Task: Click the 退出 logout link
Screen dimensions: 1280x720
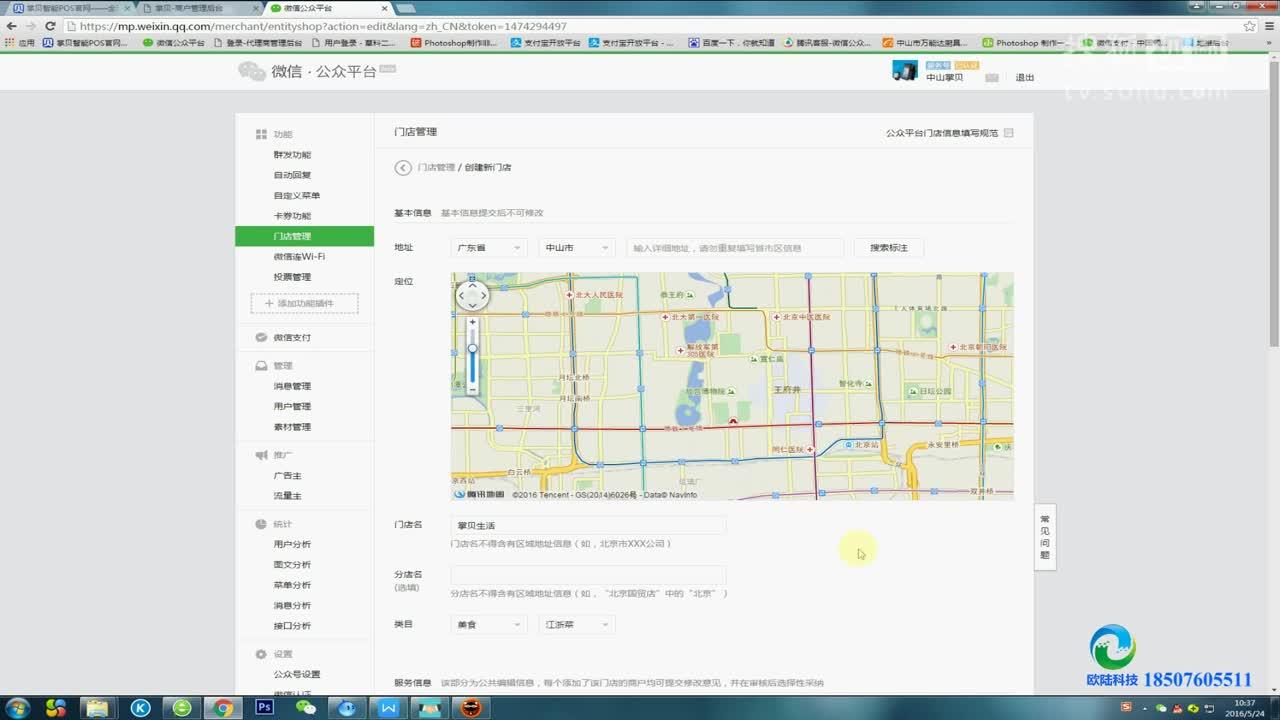Action: (1024, 77)
